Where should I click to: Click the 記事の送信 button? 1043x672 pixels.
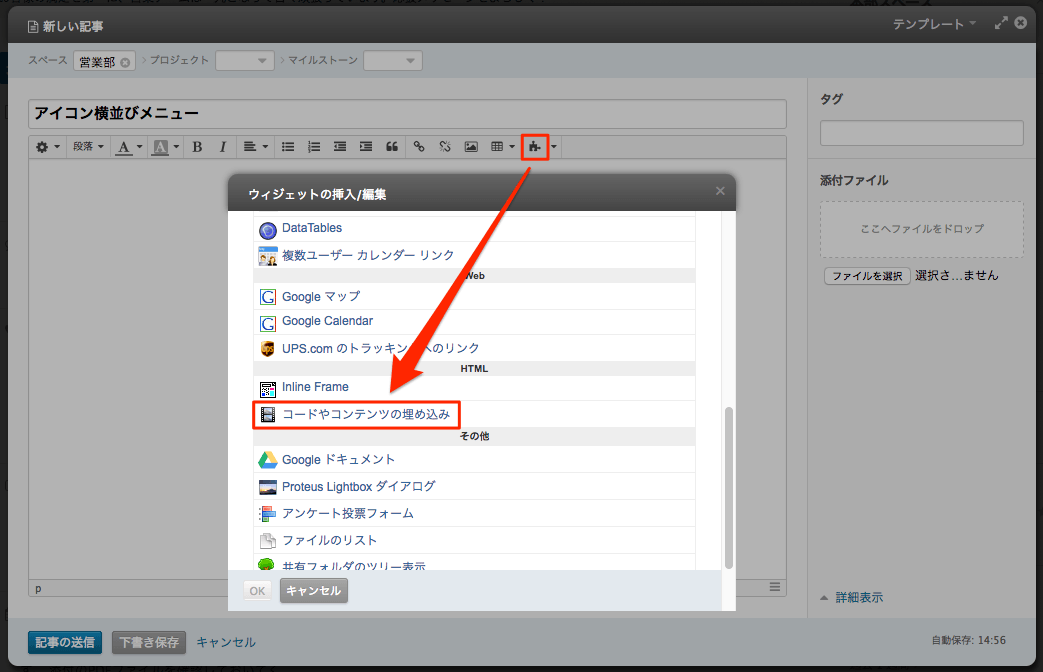click(x=65, y=642)
